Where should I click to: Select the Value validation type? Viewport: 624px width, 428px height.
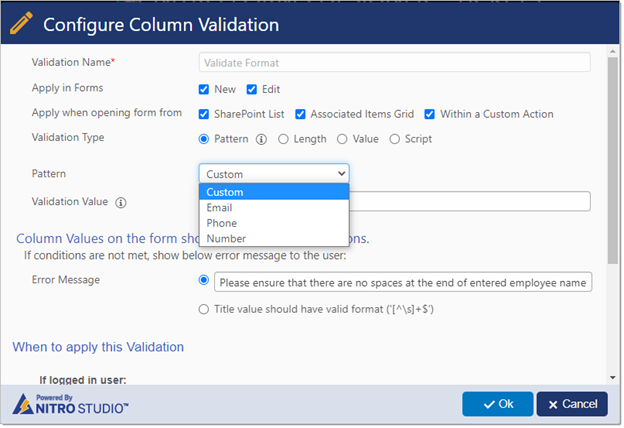(343, 139)
